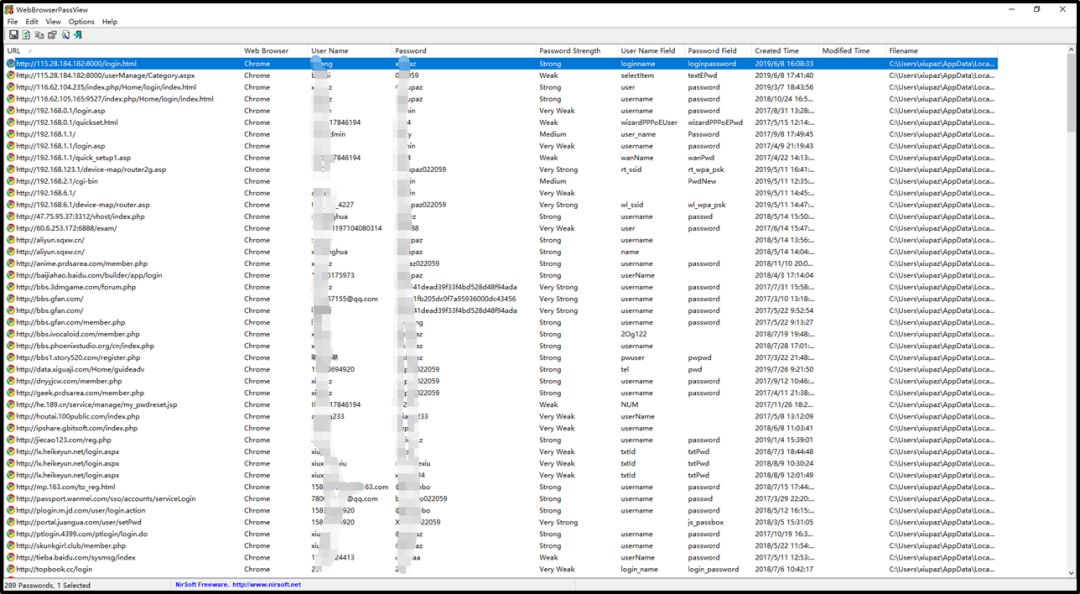Click Chrome icon of 192.168.0.1/quickset.html row
Image resolution: width=1080 pixels, height=594 pixels.
pyautogui.click(x=10, y=122)
